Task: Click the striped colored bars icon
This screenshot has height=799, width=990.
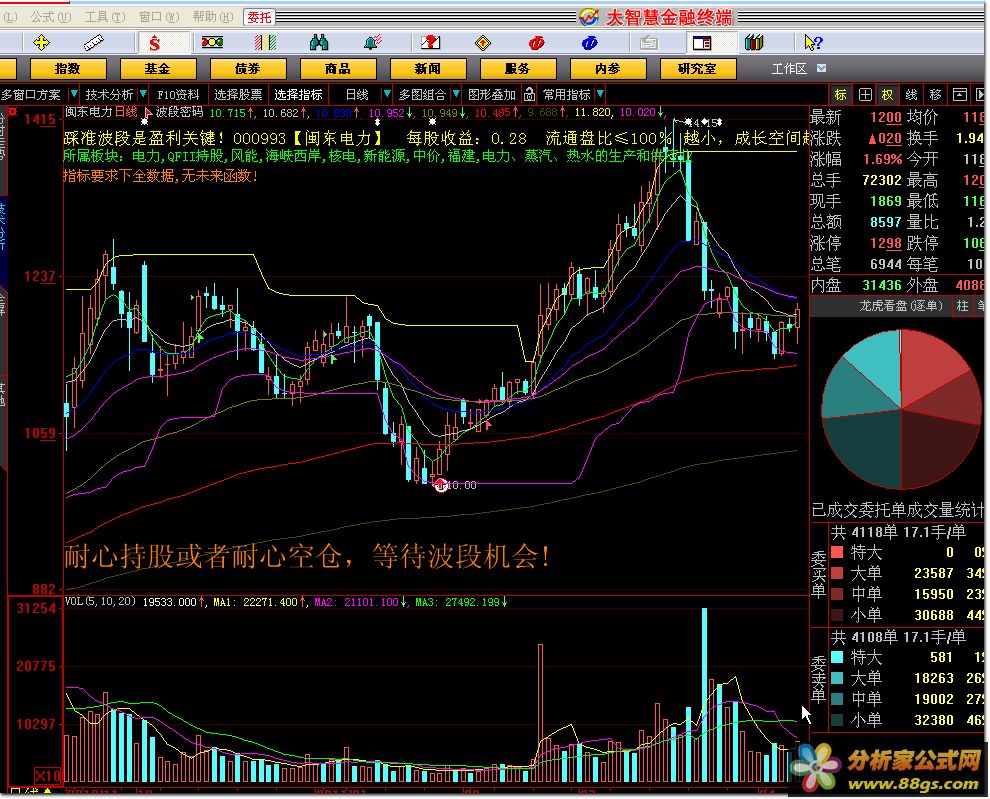Action: [265, 42]
